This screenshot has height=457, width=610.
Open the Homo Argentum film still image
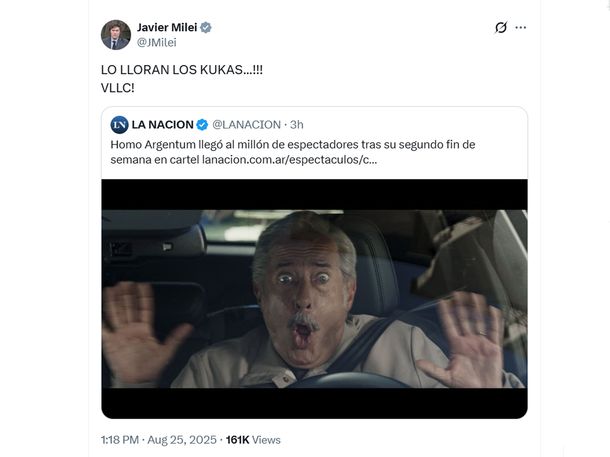(314, 299)
